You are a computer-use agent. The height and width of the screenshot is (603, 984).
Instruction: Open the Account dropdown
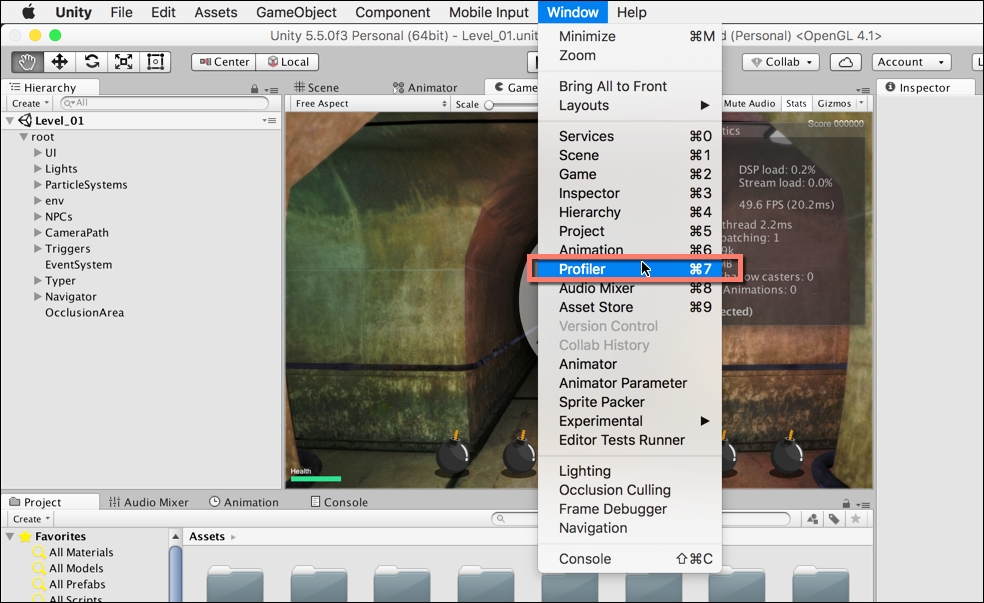click(x=911, y=62)
